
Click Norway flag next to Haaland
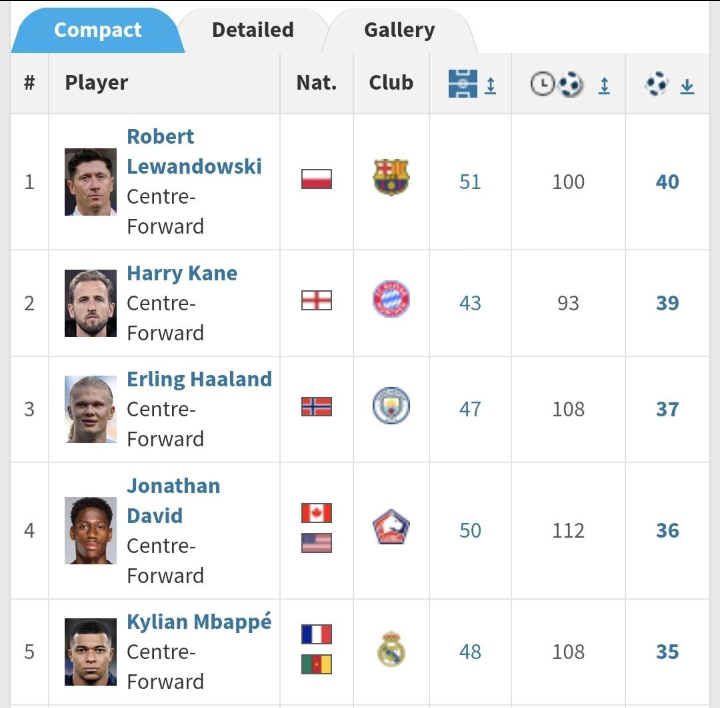316,407
